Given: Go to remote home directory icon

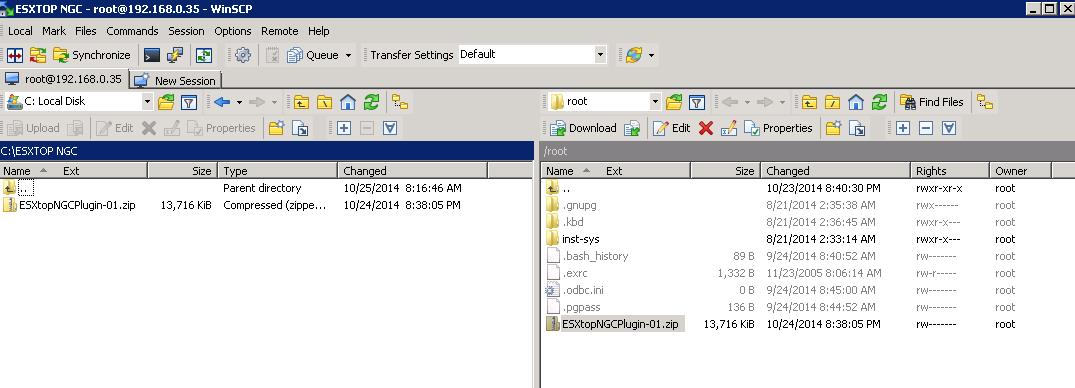Looking at the screenshot, I should pyautogui.click(x=856, y=102).
